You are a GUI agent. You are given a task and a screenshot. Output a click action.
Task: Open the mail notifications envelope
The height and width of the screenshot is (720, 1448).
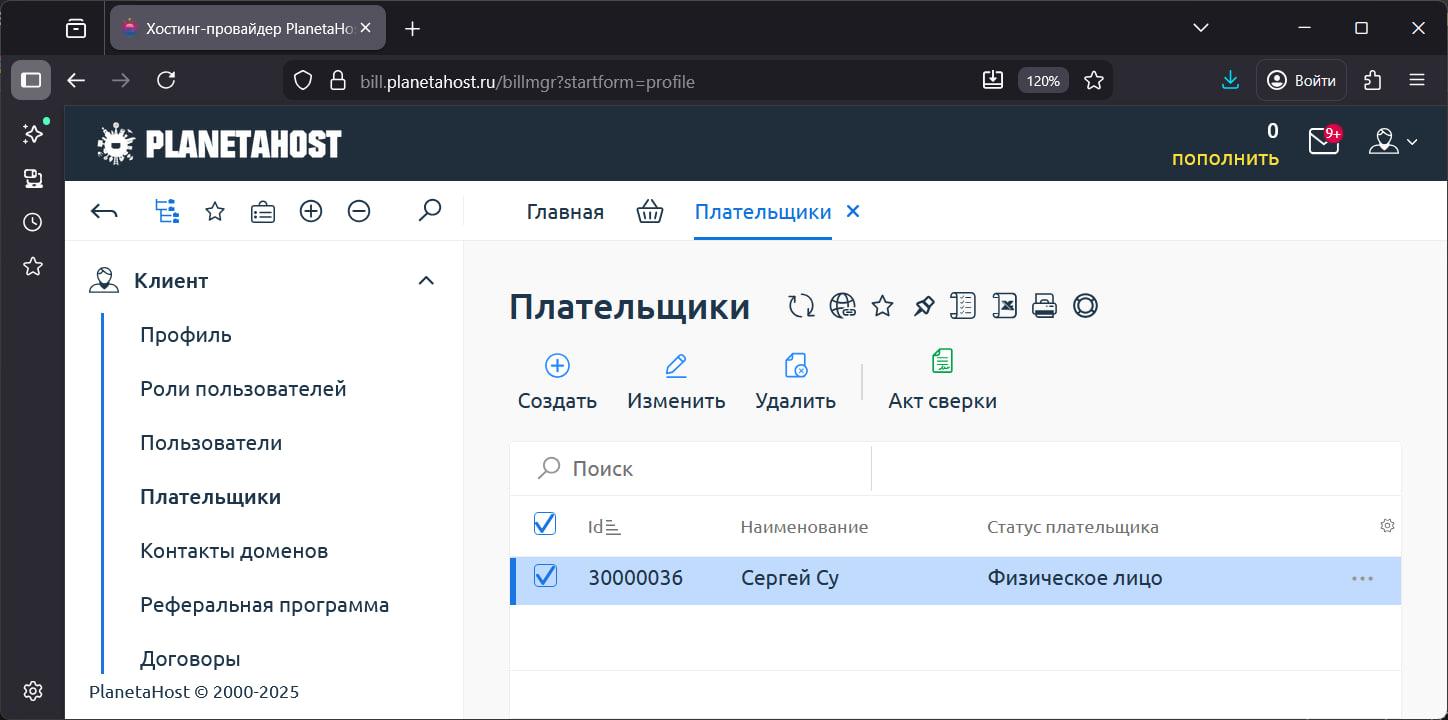[x=1323, y=142]
